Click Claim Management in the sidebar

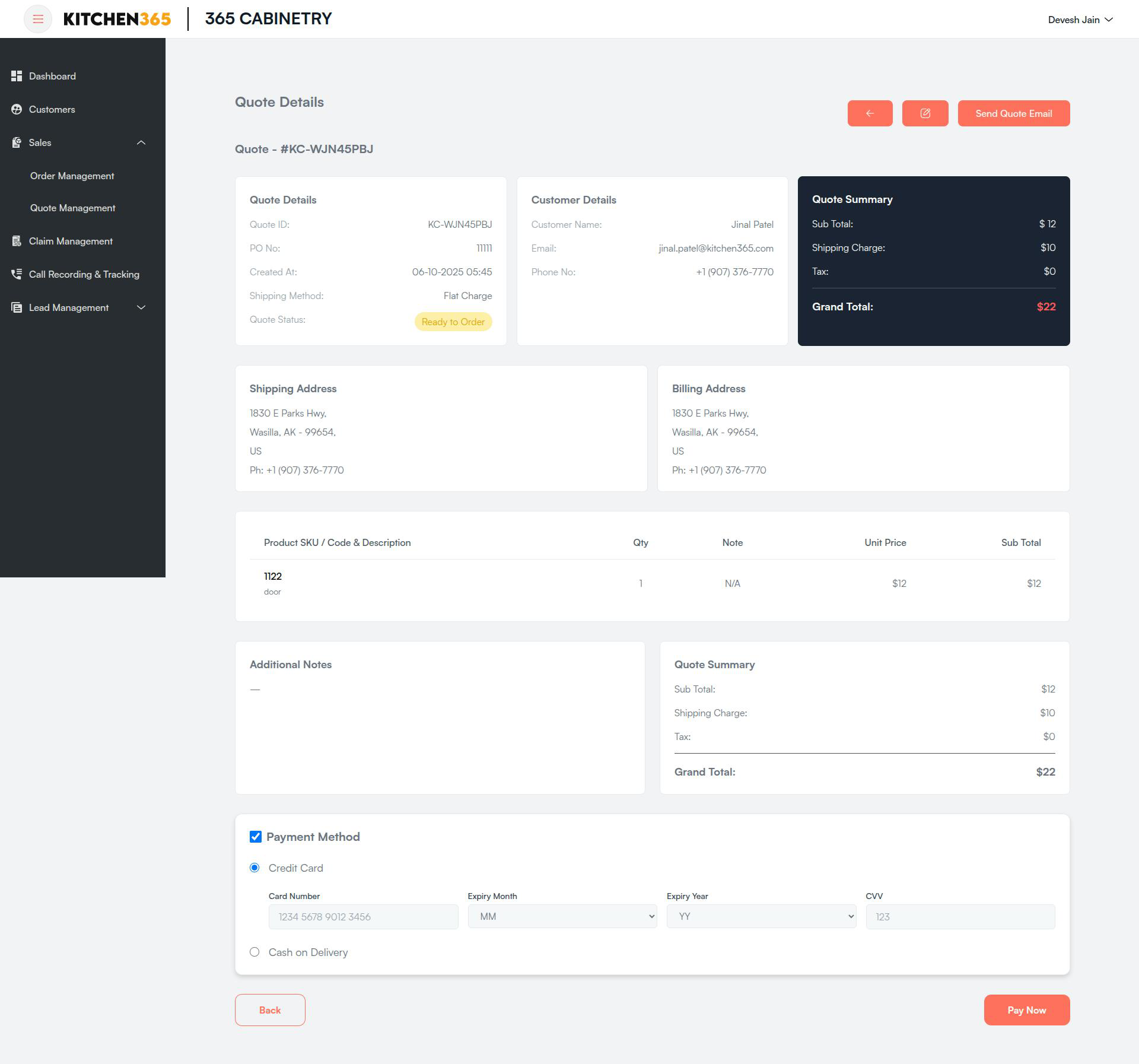pyautogui.click(x=71, y=241)
